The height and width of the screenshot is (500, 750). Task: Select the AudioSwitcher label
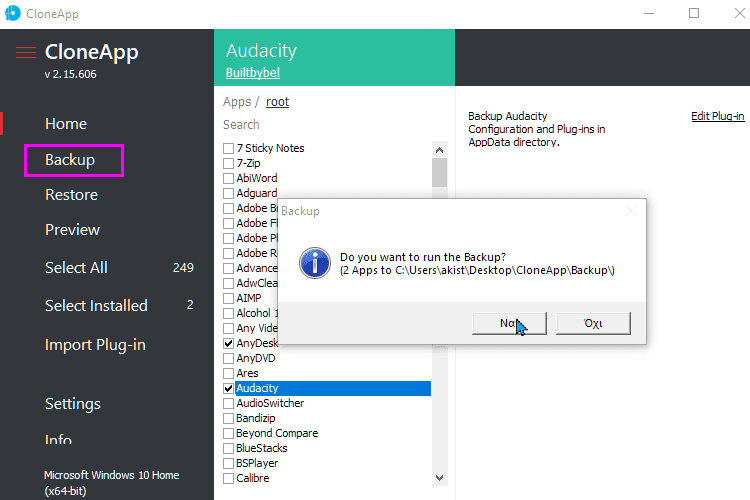tap(270, 403)
